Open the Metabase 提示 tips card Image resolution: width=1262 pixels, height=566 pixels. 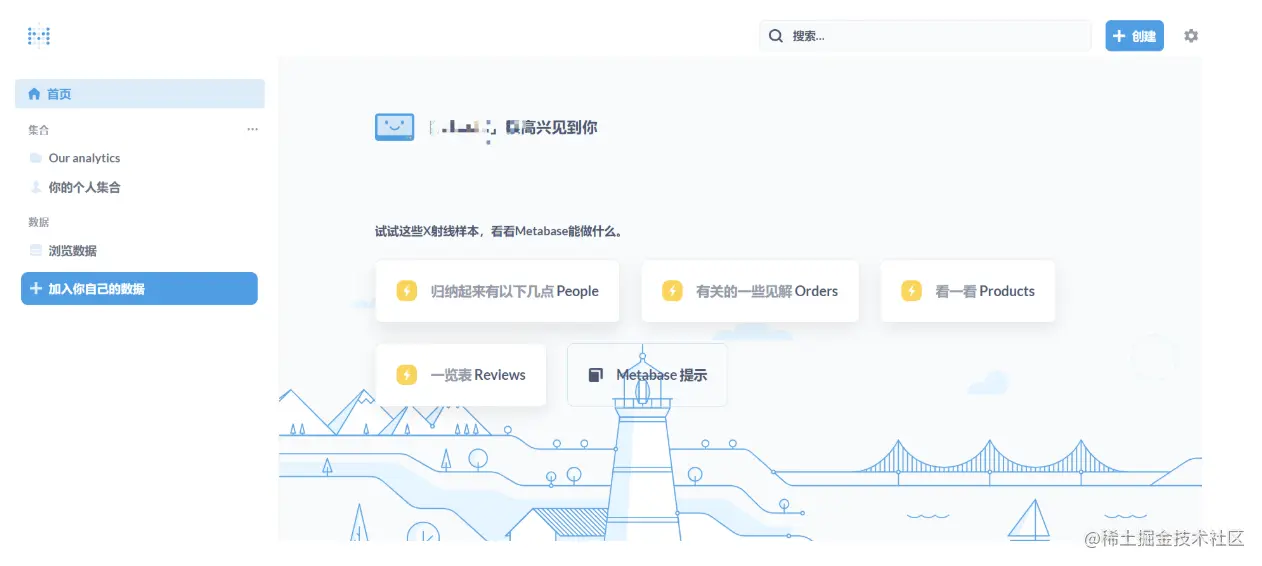[x=647, y=375]
